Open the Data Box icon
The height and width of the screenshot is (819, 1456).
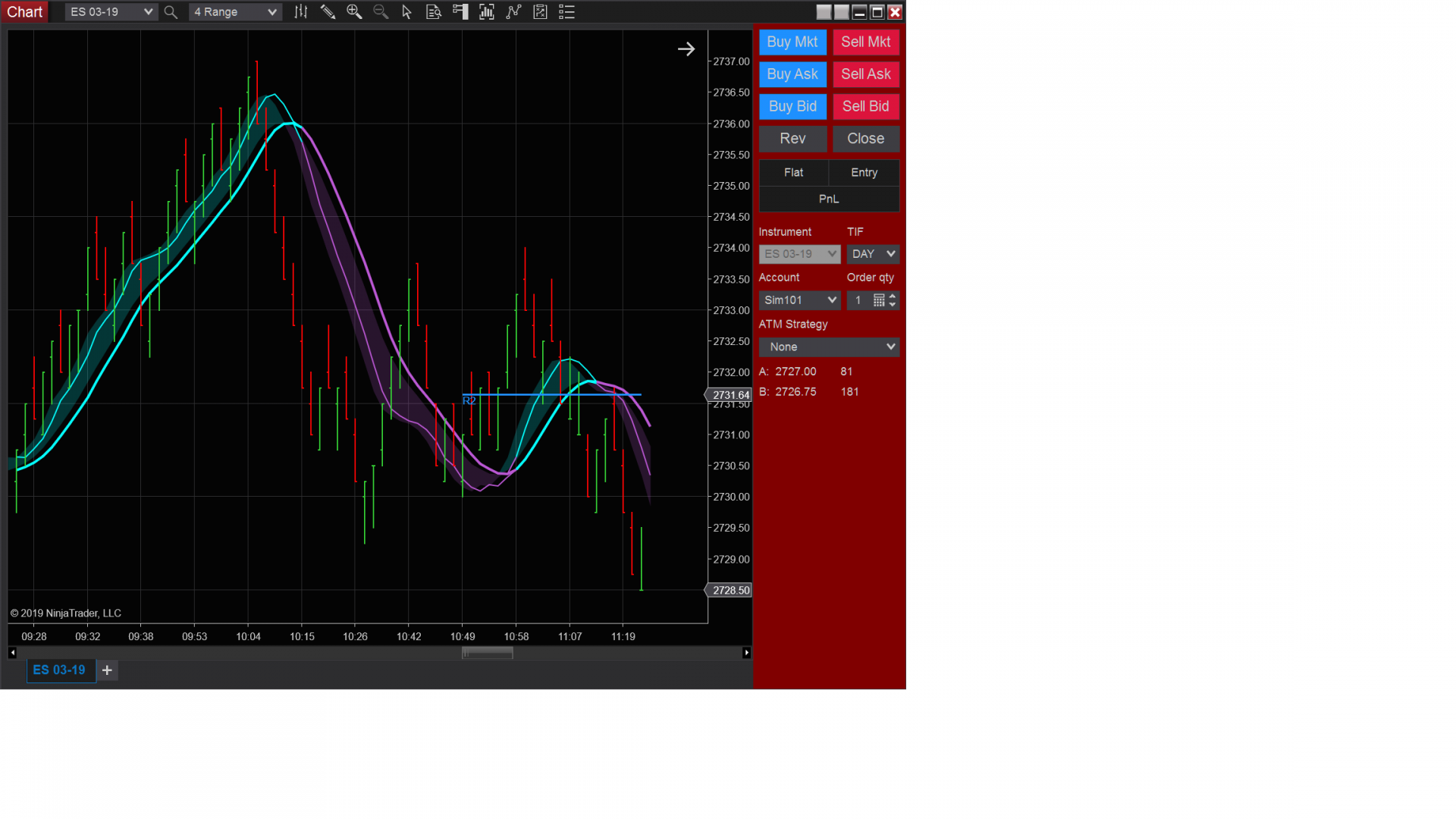pos(434,12)
